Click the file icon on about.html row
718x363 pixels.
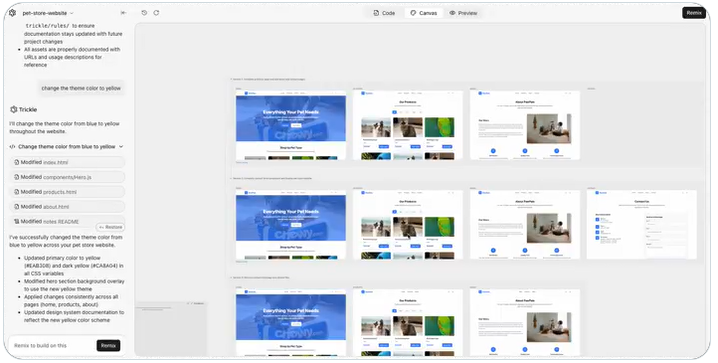tap(16, 206)
